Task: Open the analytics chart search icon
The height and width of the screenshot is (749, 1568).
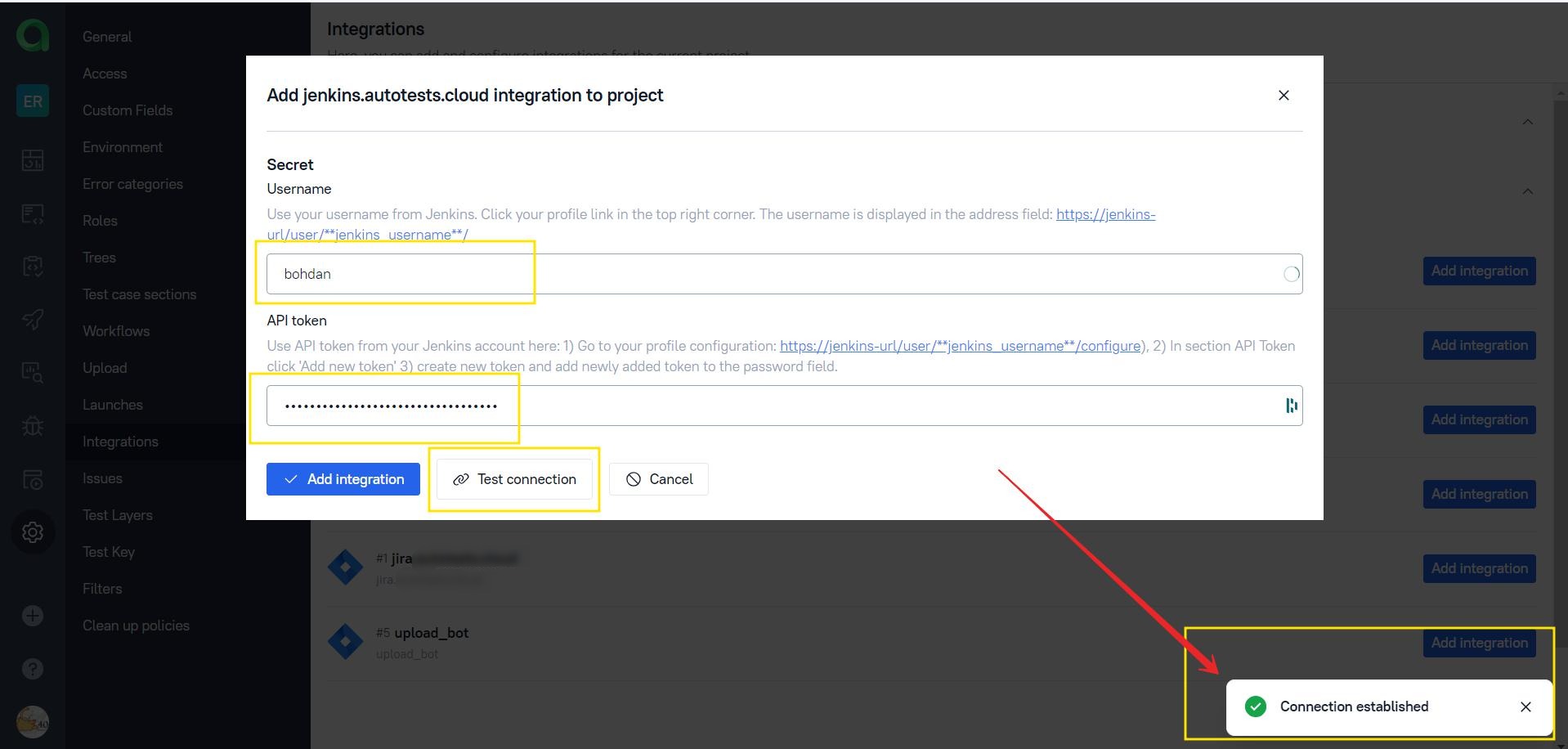Action: point(33,373)
